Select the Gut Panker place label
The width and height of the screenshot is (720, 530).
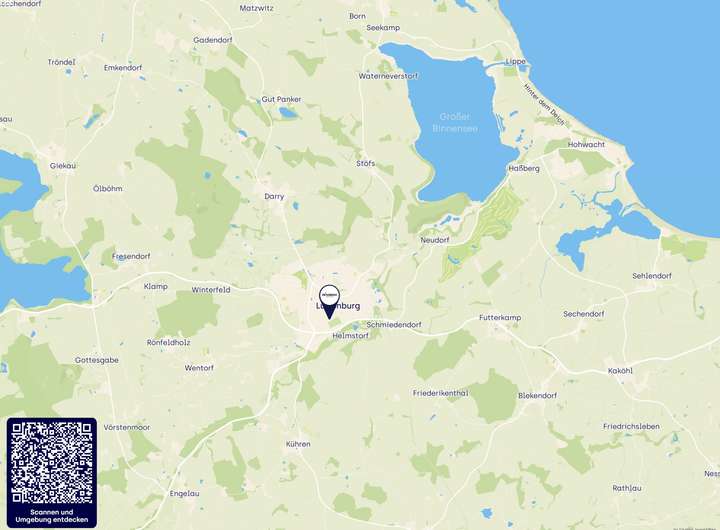[281, 99]
